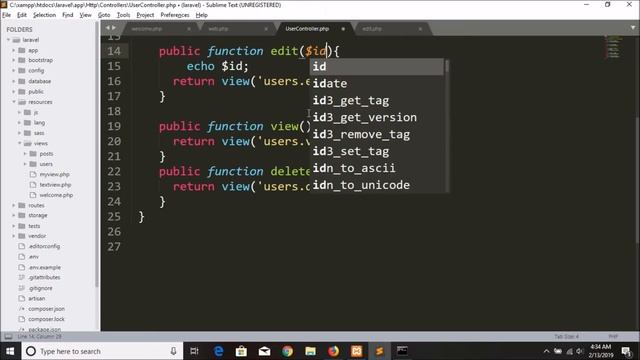Screen dimensions: 640x360
Task: Open composer.lock in sidebar
Action: (x=46, y=319)
